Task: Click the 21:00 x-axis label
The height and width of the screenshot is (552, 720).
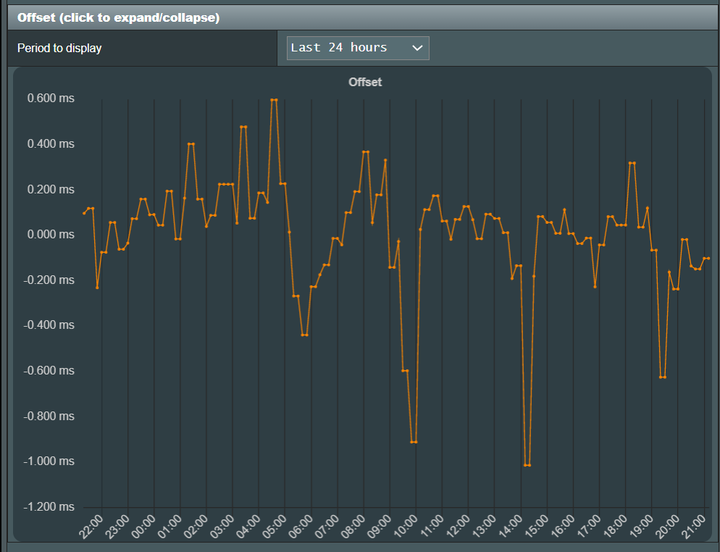Action: pyautogui.click(x=694, y=526)
